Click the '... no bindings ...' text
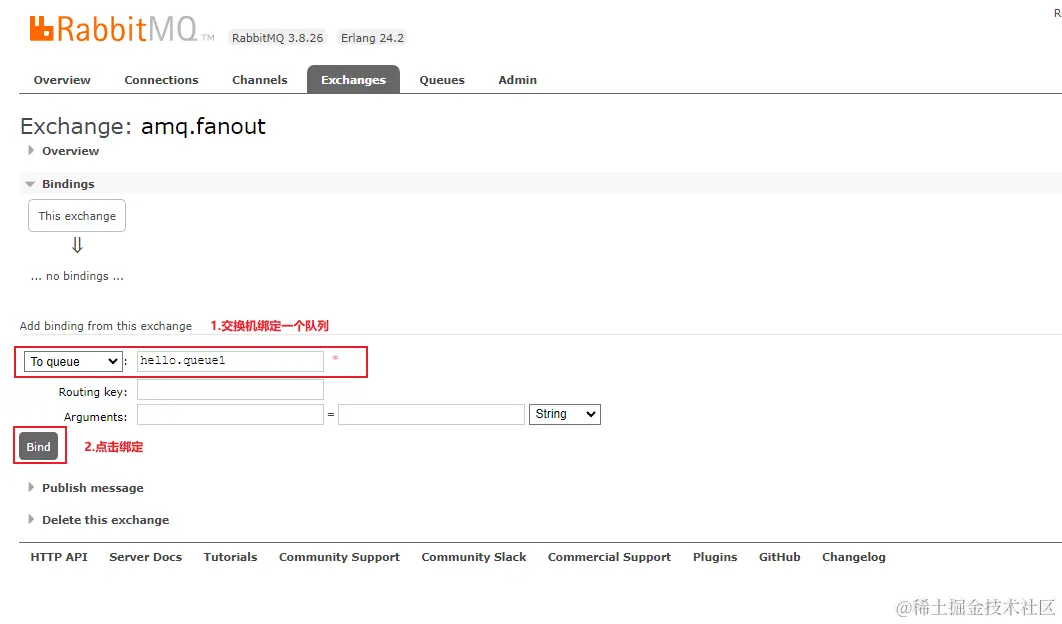The height and width of the screenshot is (624, 1062). (x=77, y=276)
